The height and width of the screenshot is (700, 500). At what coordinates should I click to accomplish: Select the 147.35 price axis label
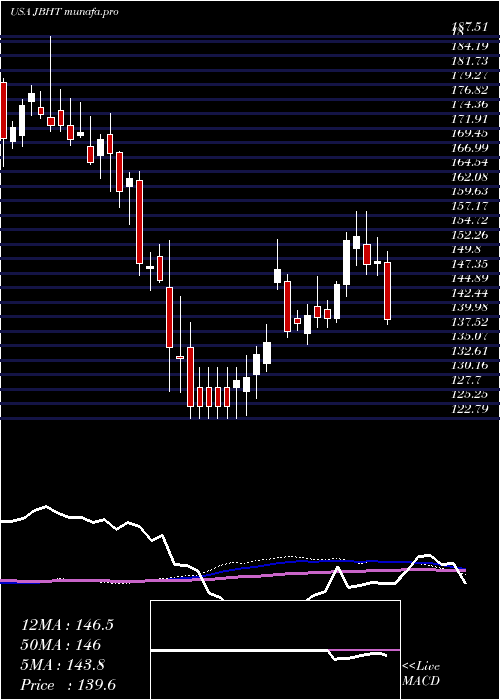[470, 263]
